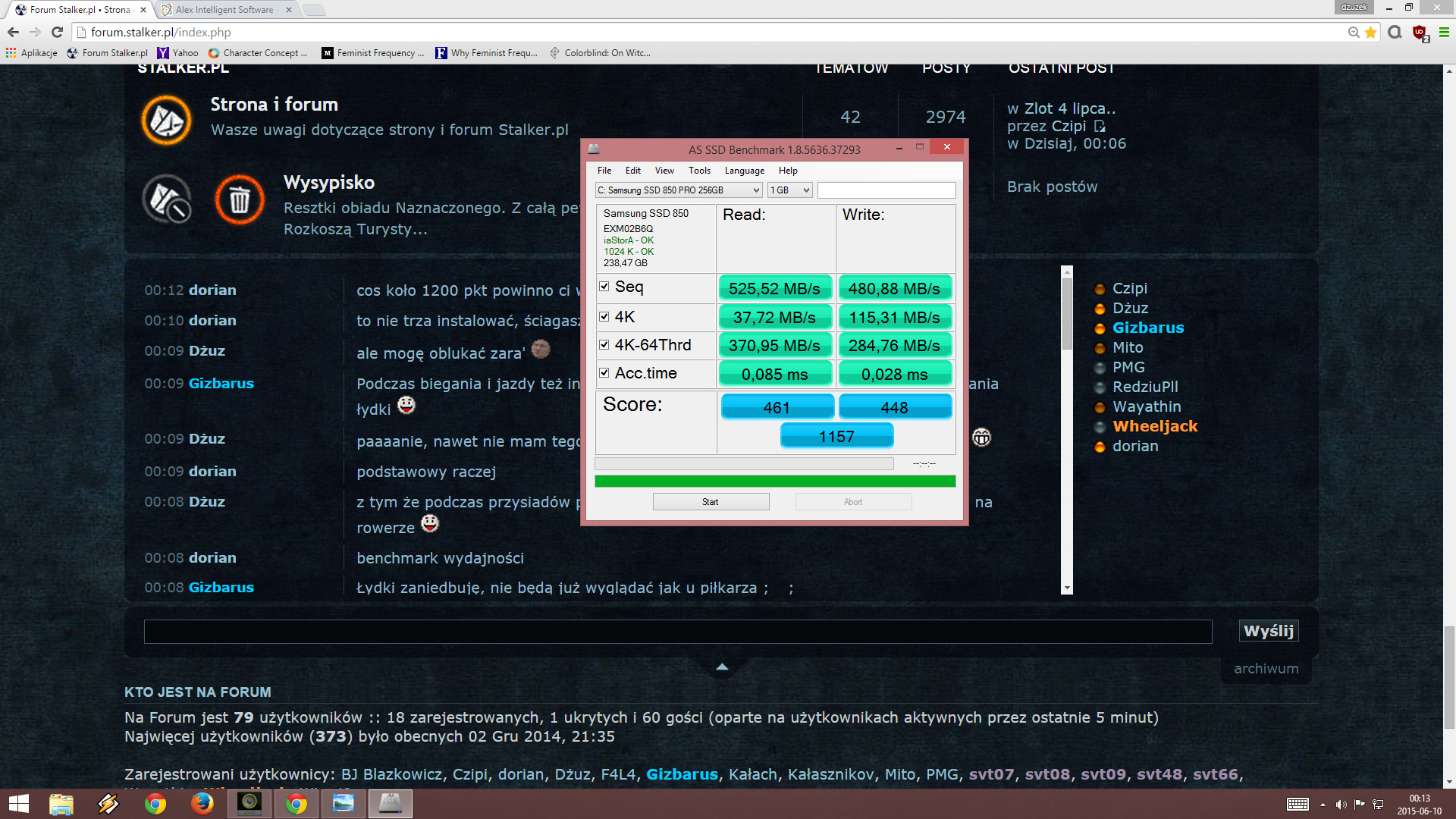Open the File menu in AS SSD Benchmark

(604, 171)
